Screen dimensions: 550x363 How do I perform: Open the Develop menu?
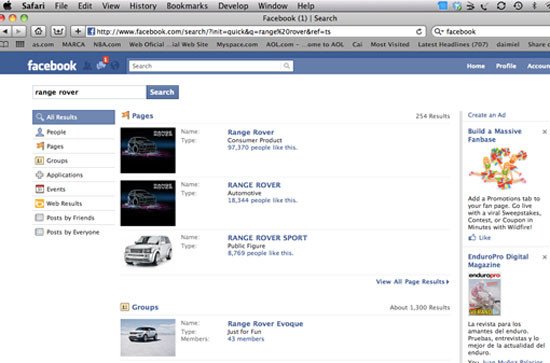(x=233, y=6)
